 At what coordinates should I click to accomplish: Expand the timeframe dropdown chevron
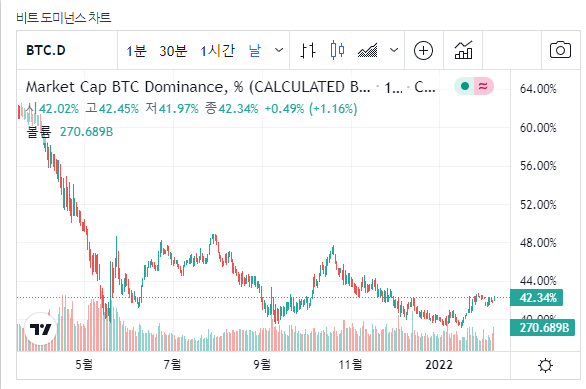point(279,50)
